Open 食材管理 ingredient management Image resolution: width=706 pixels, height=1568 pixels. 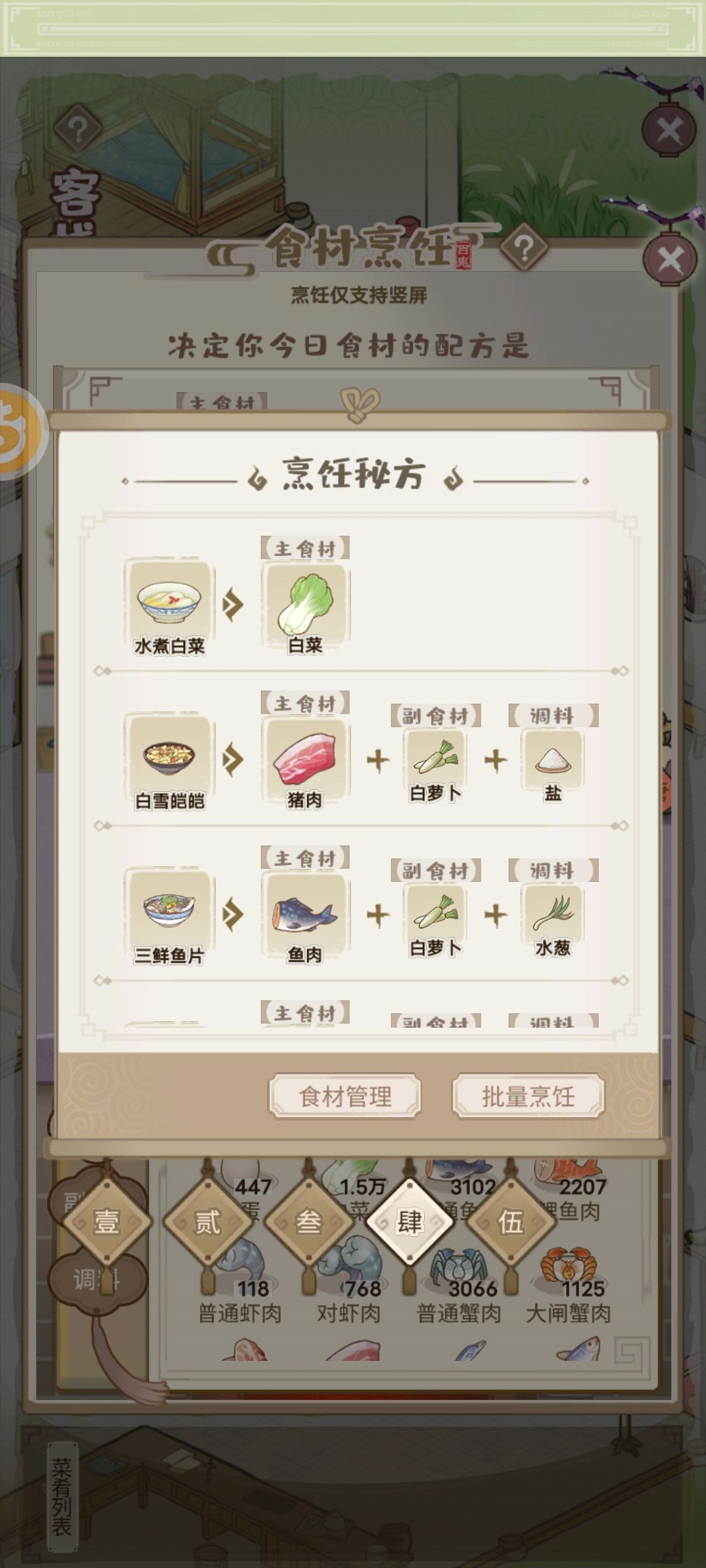pyautogui.click(x=345, y=1096)
